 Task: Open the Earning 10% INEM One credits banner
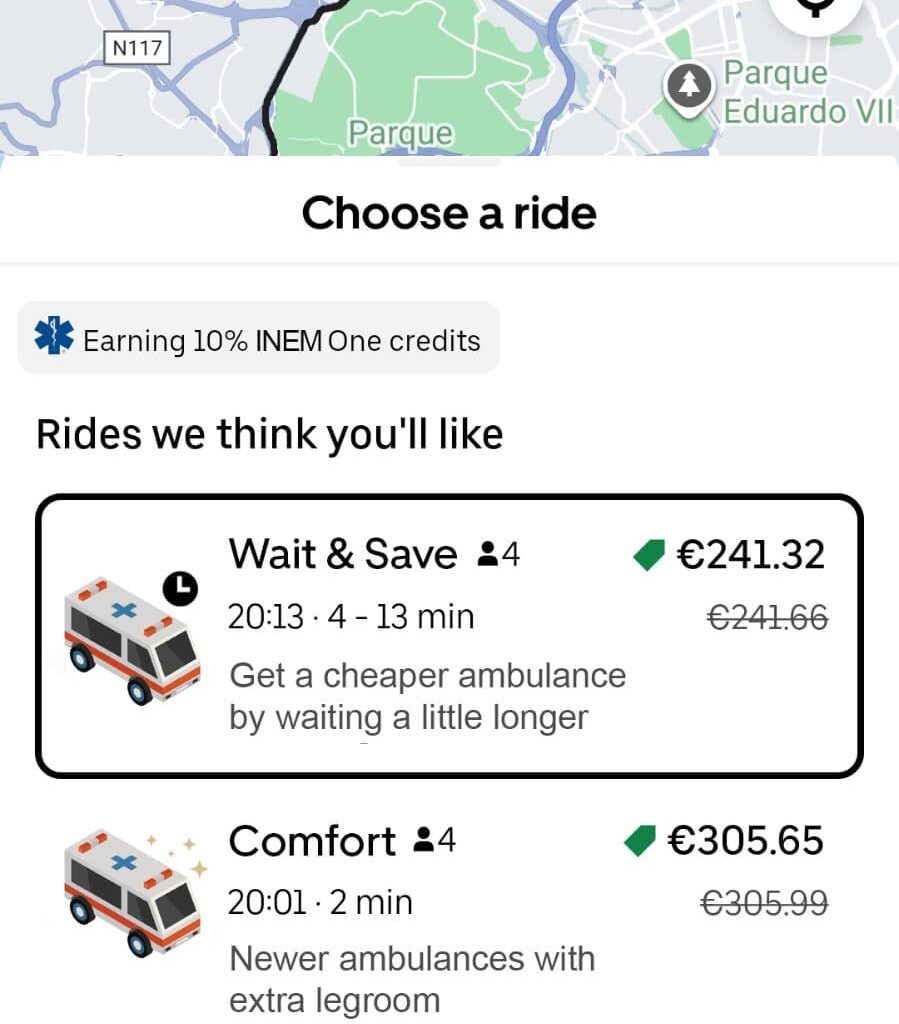[259, 339]
